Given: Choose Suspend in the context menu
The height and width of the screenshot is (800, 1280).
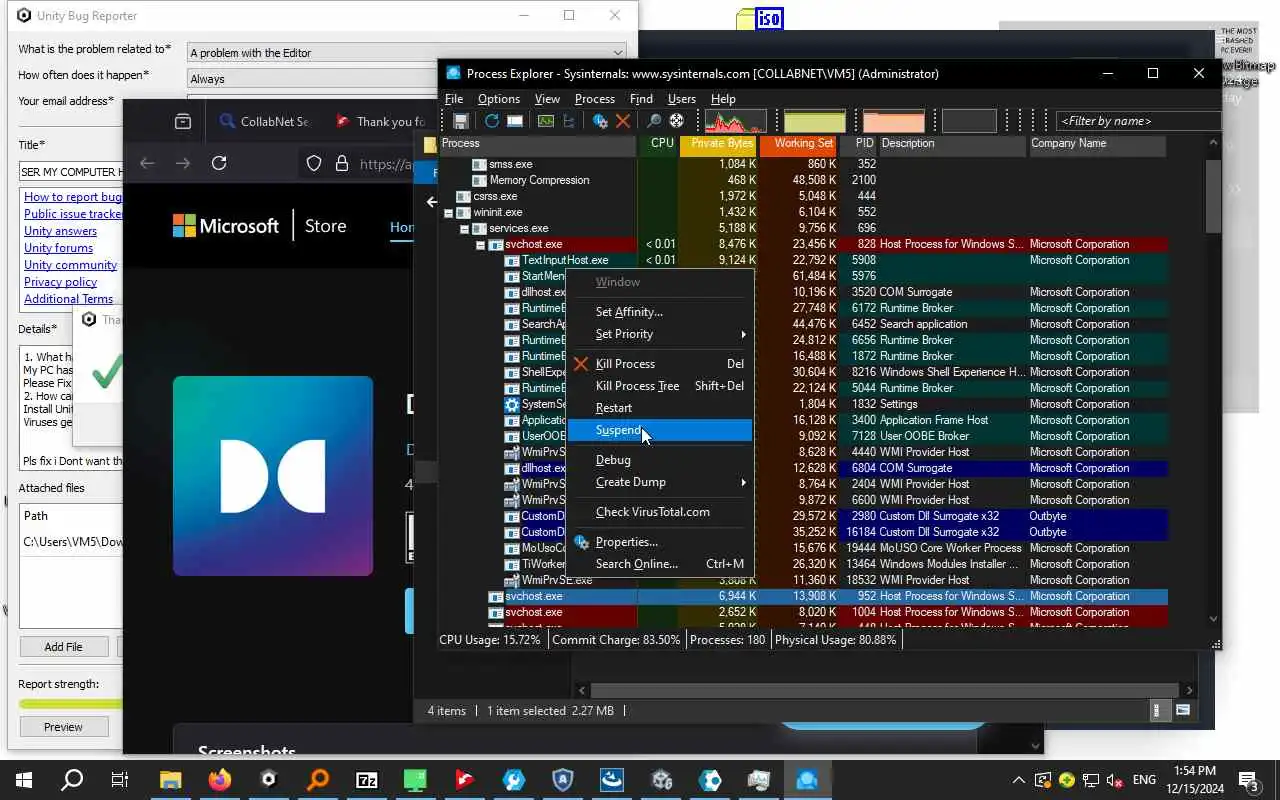Looking at the screenshot, I should coord(659,430).
